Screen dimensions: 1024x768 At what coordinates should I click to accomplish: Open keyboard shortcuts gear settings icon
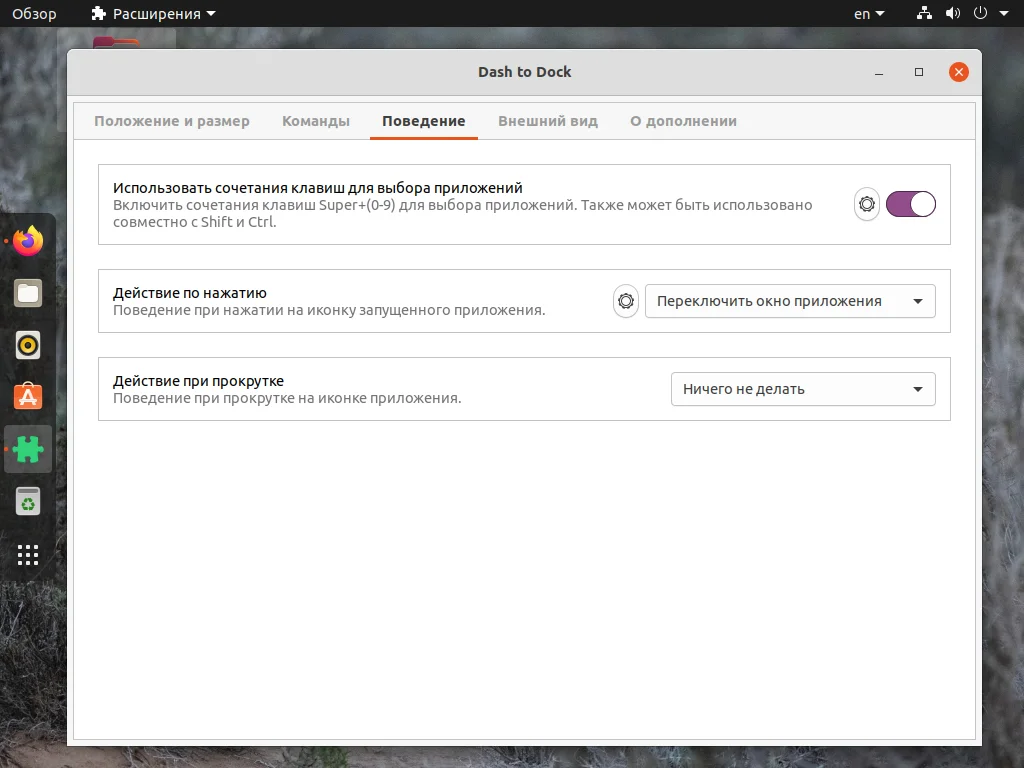[866, 204]
